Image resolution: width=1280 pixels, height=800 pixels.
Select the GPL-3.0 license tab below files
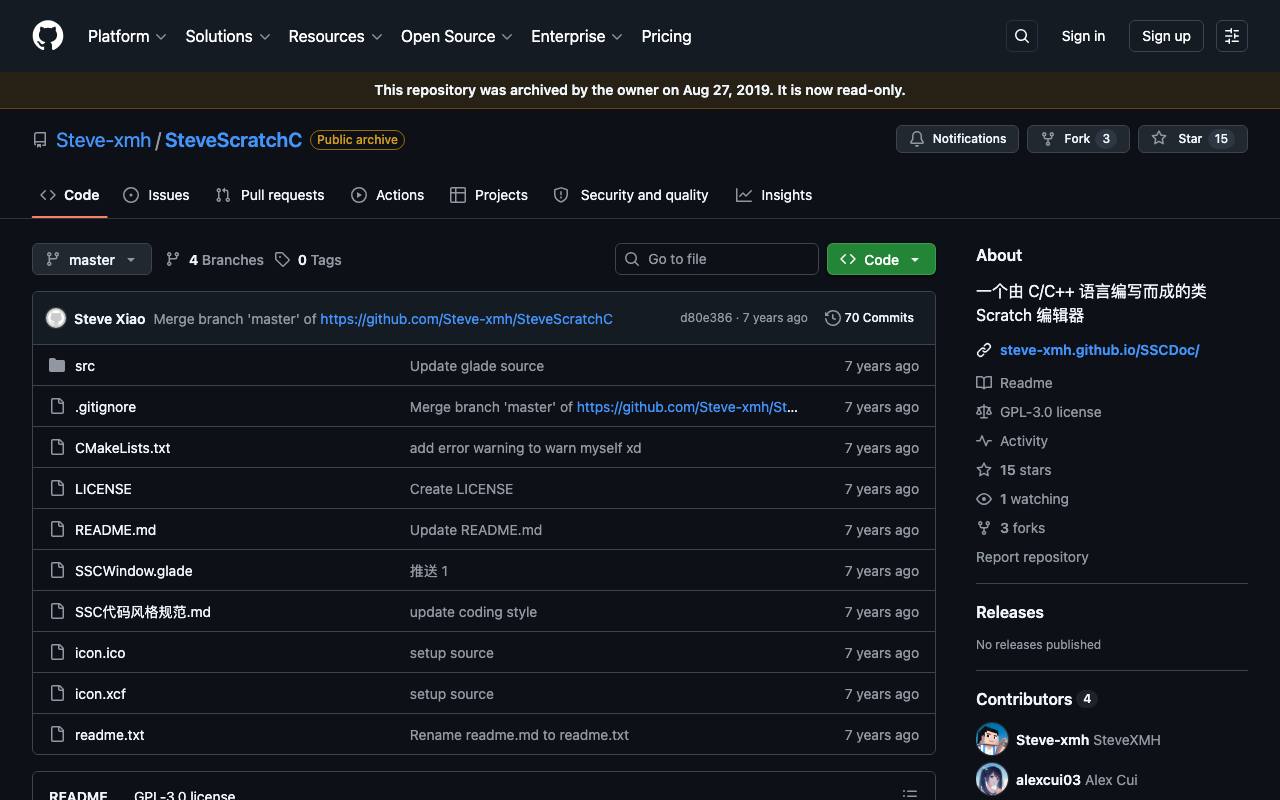(x=185, y=794)
